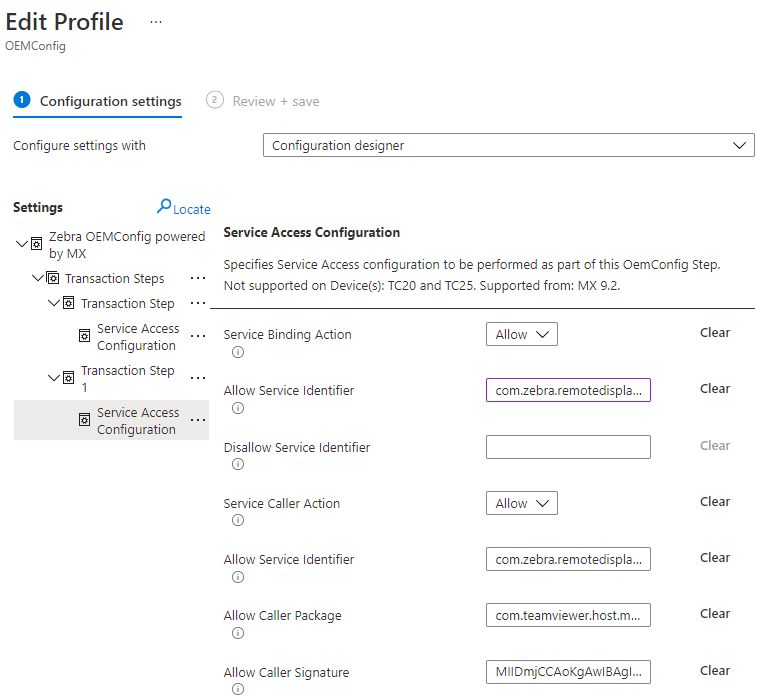
Task: Clear the Allow Caller Package value
Action: pos(714,614)
